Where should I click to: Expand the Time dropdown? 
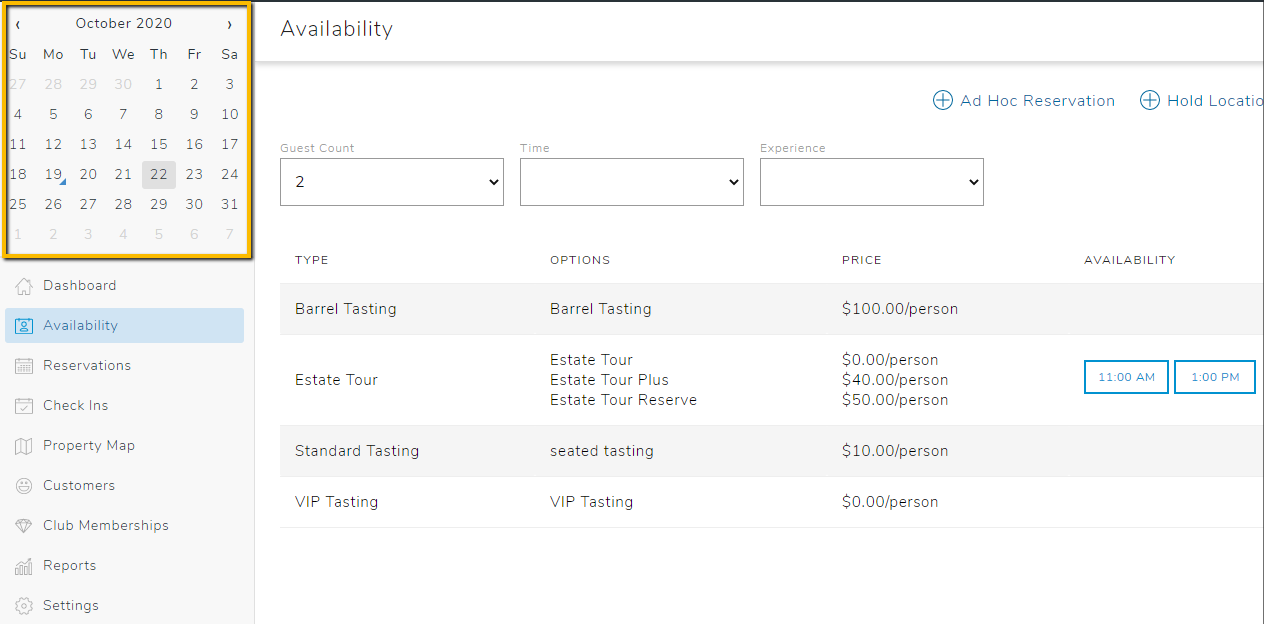click(631, 182)
